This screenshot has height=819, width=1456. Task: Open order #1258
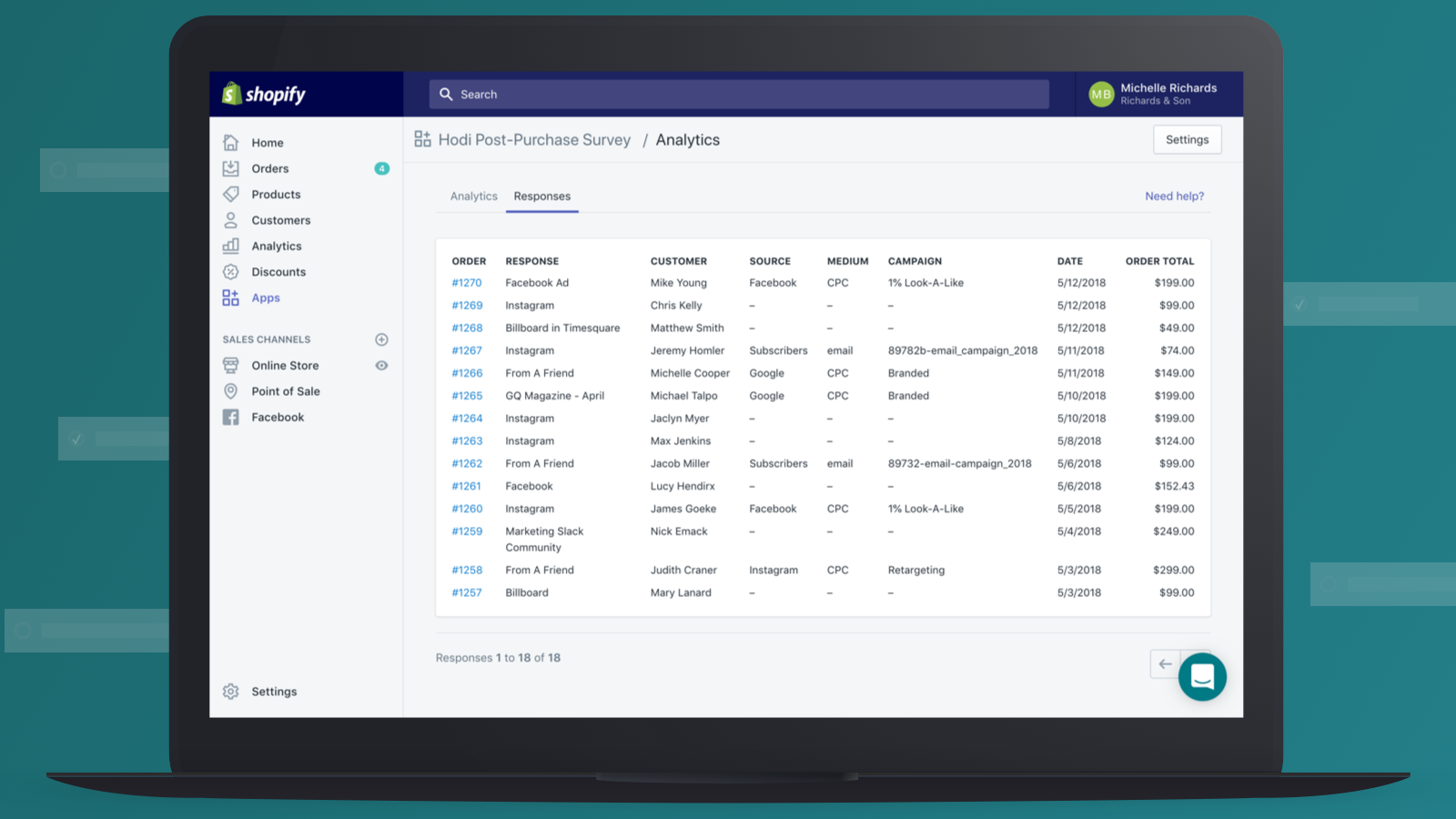(467, 570)
